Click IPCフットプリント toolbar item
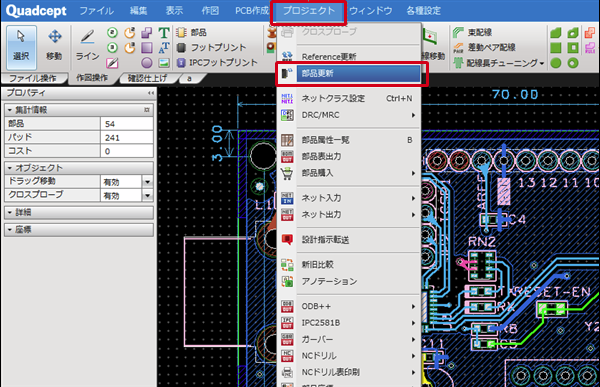600x387 pixels. click(217, 62)
